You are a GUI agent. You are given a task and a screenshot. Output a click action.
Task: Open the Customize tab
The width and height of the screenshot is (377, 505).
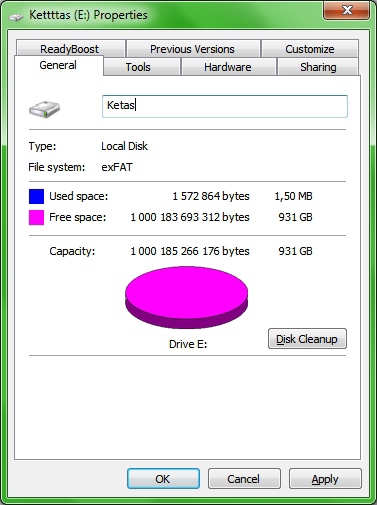(310, 49)
